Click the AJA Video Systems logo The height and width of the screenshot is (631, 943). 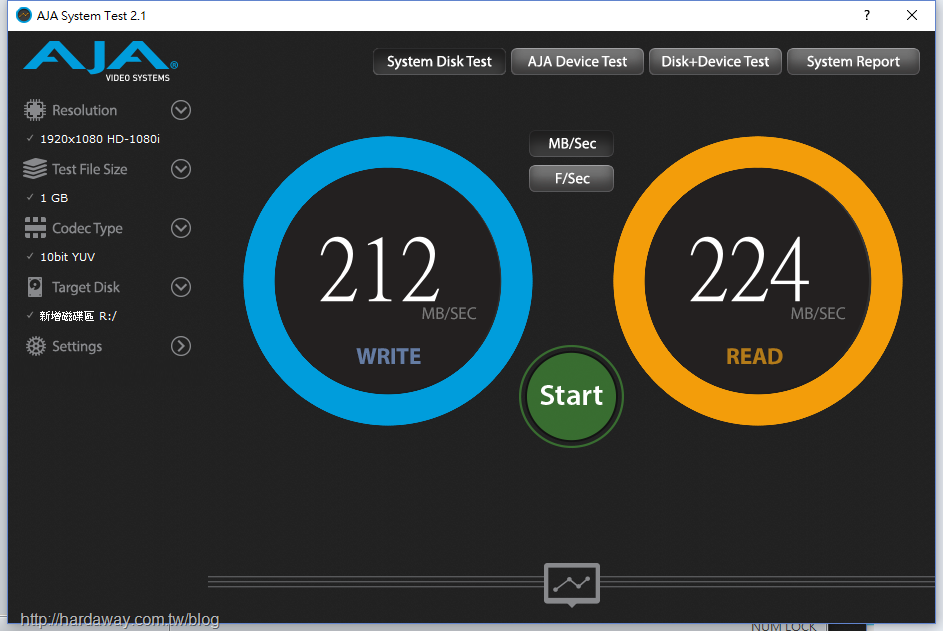[100, 61]
